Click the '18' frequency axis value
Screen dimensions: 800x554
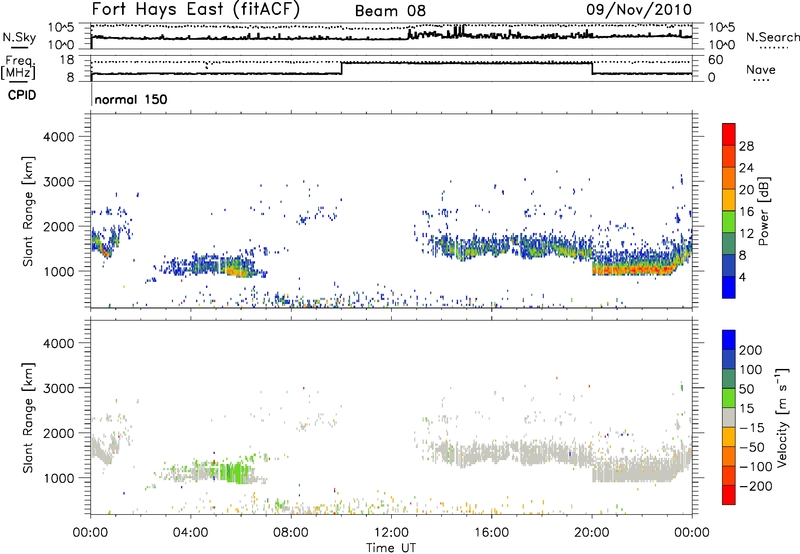[x=66, y=60]
